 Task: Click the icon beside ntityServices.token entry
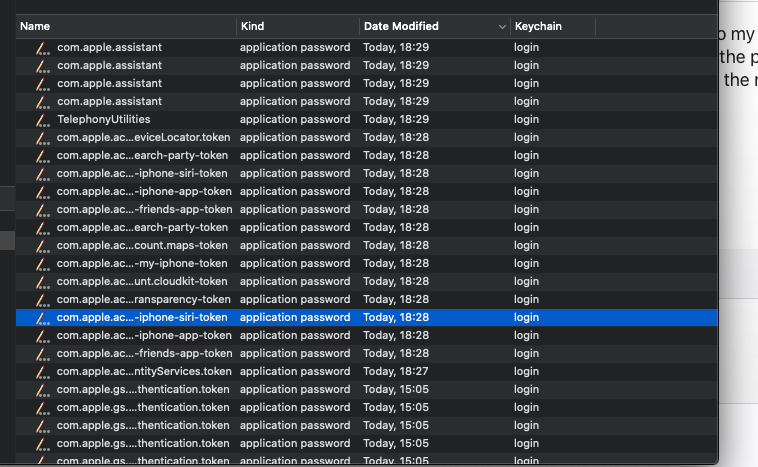[x=41, y=371]
